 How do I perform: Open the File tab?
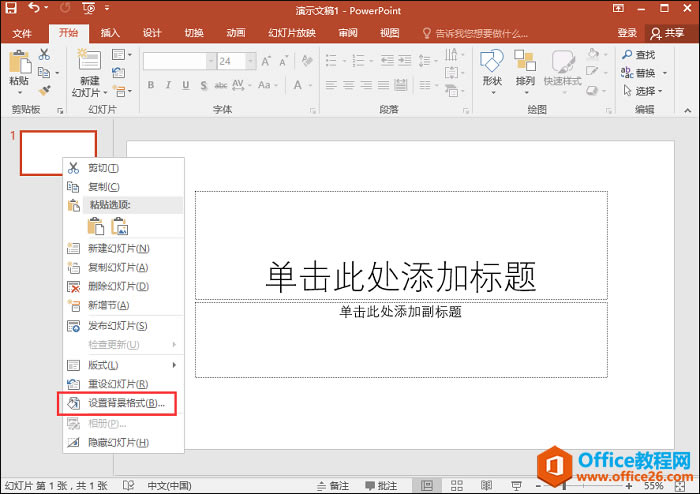tap(21, 33)
